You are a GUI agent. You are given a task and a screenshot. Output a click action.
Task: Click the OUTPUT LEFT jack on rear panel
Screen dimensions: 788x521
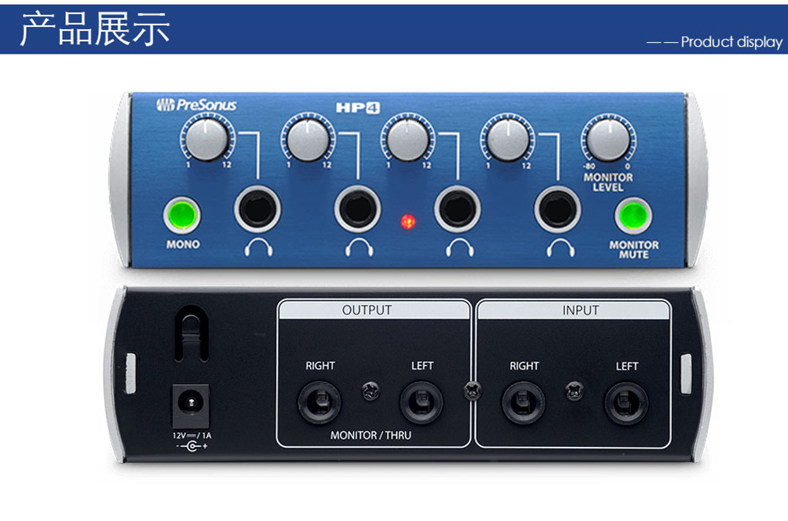[x=421, y=402]
